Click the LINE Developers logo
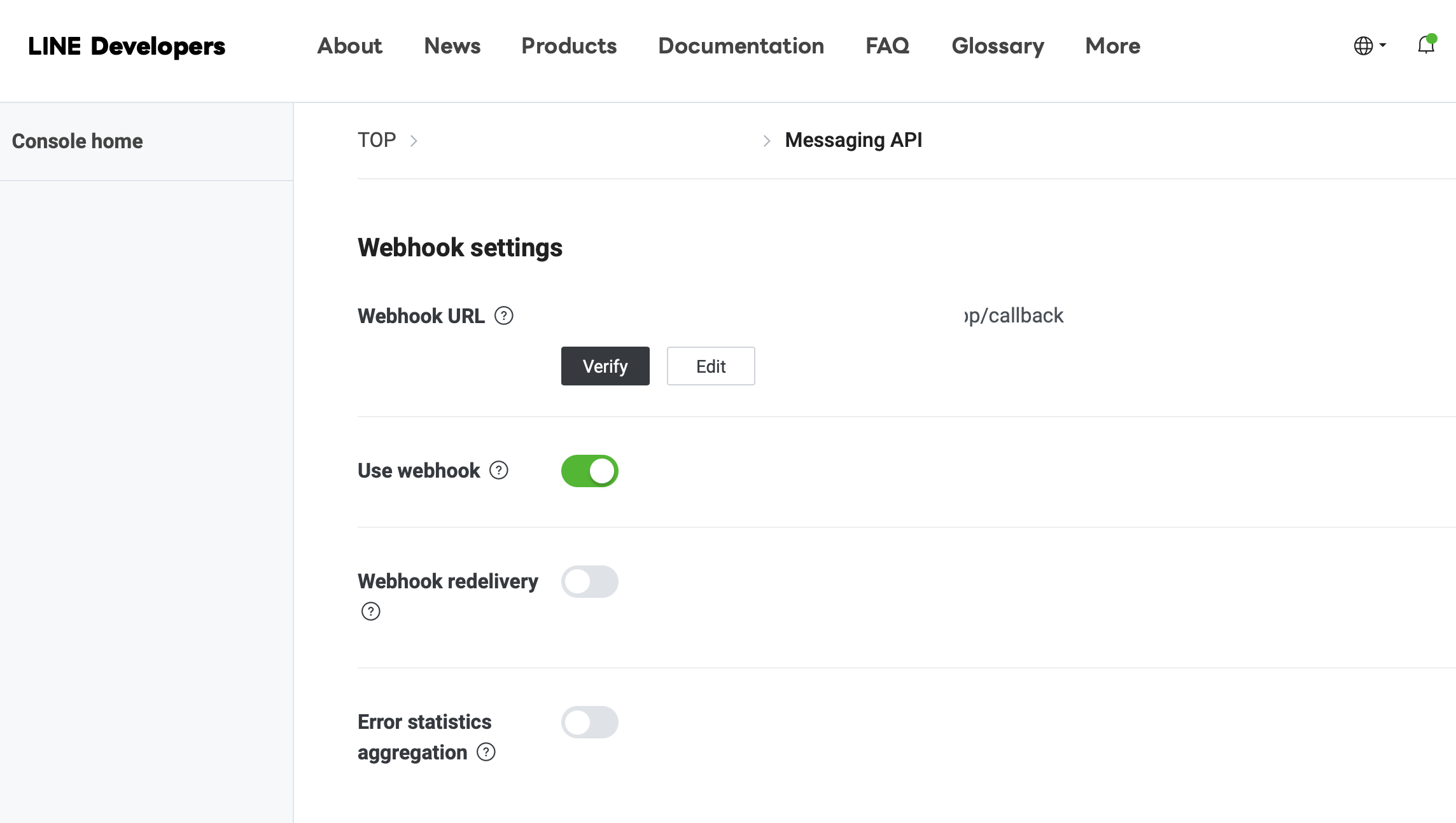The image size is (1456, 823). [127, 46]
